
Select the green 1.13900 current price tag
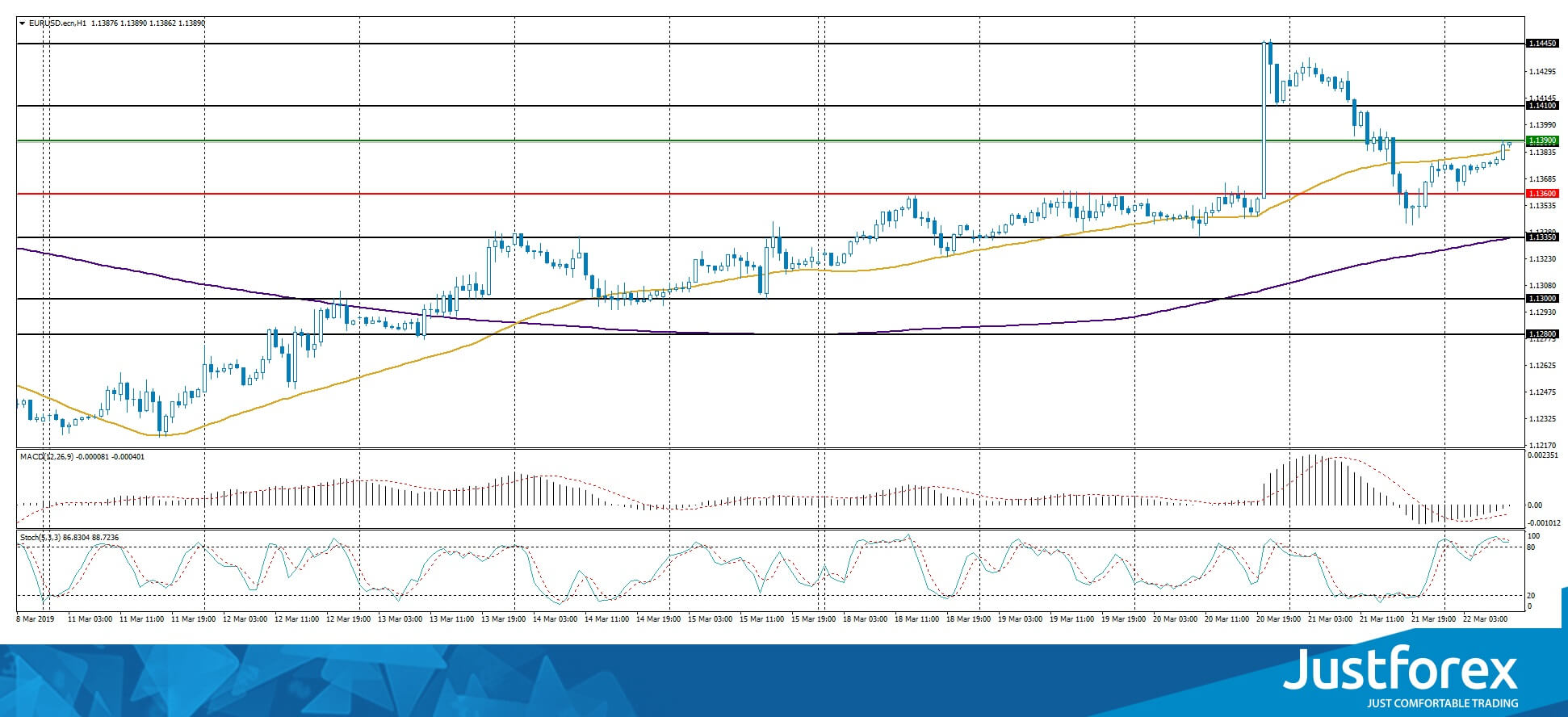[x=1542, y=140]
